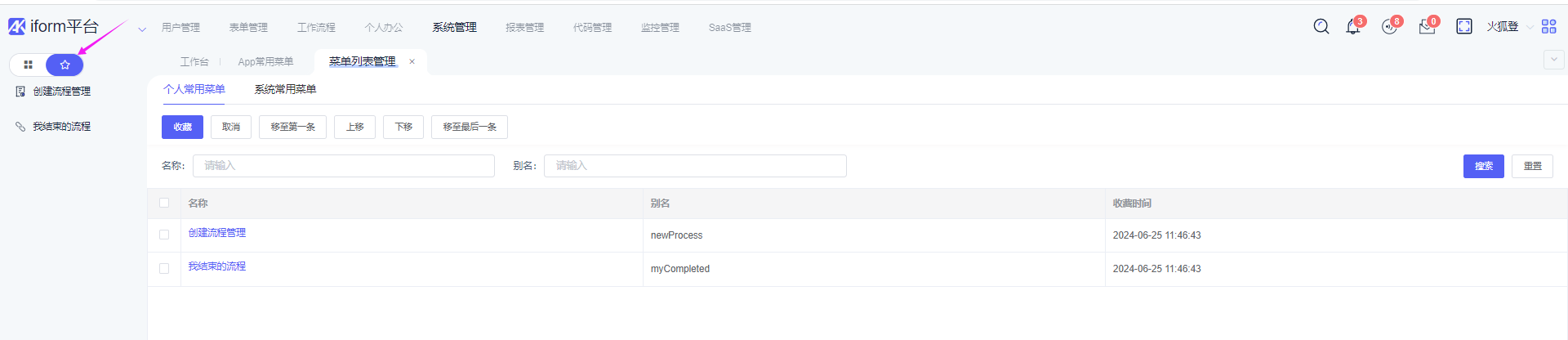Switch to favorites star view in sidebar
Image resolution: width=1568 pixels, height=340 pixels.
point(65,65)
